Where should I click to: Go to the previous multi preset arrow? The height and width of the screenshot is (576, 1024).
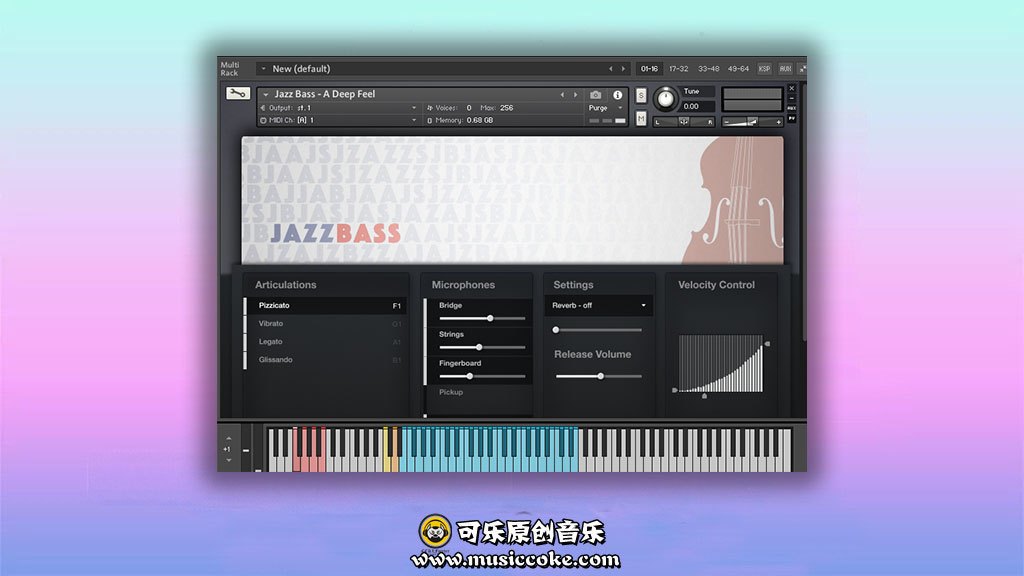click(x=612, y=69)
